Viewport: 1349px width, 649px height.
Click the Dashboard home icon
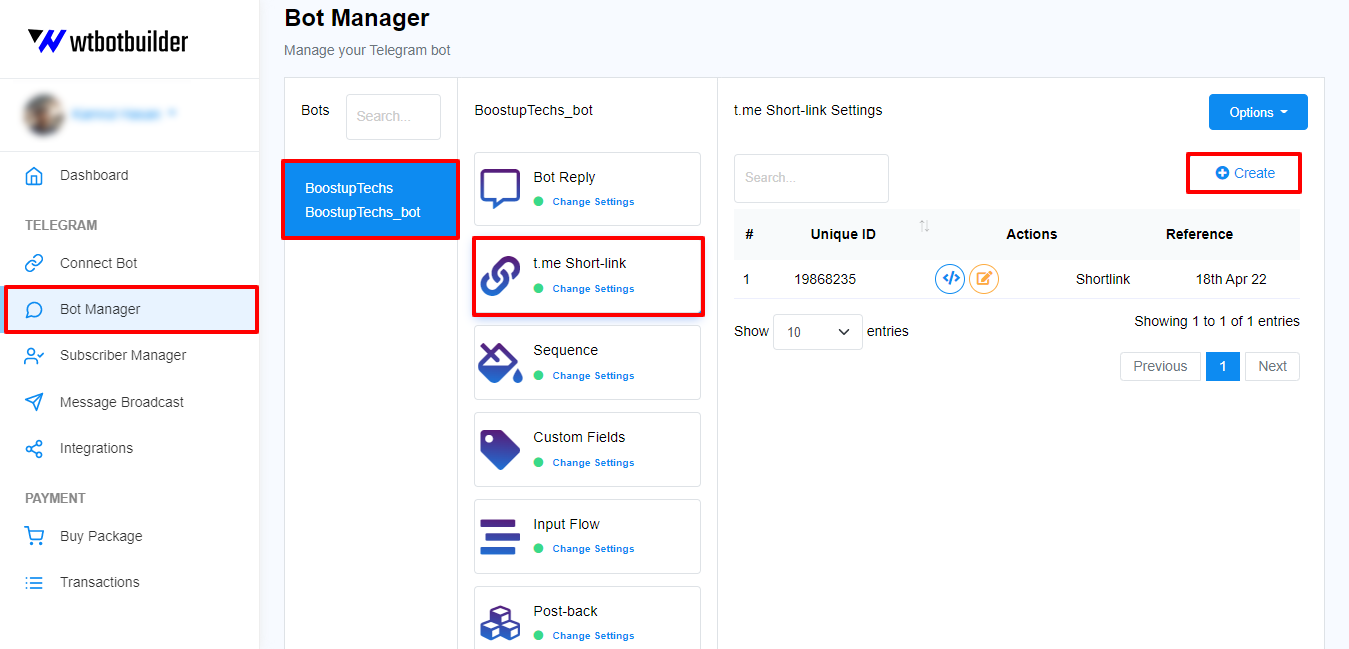34,176
